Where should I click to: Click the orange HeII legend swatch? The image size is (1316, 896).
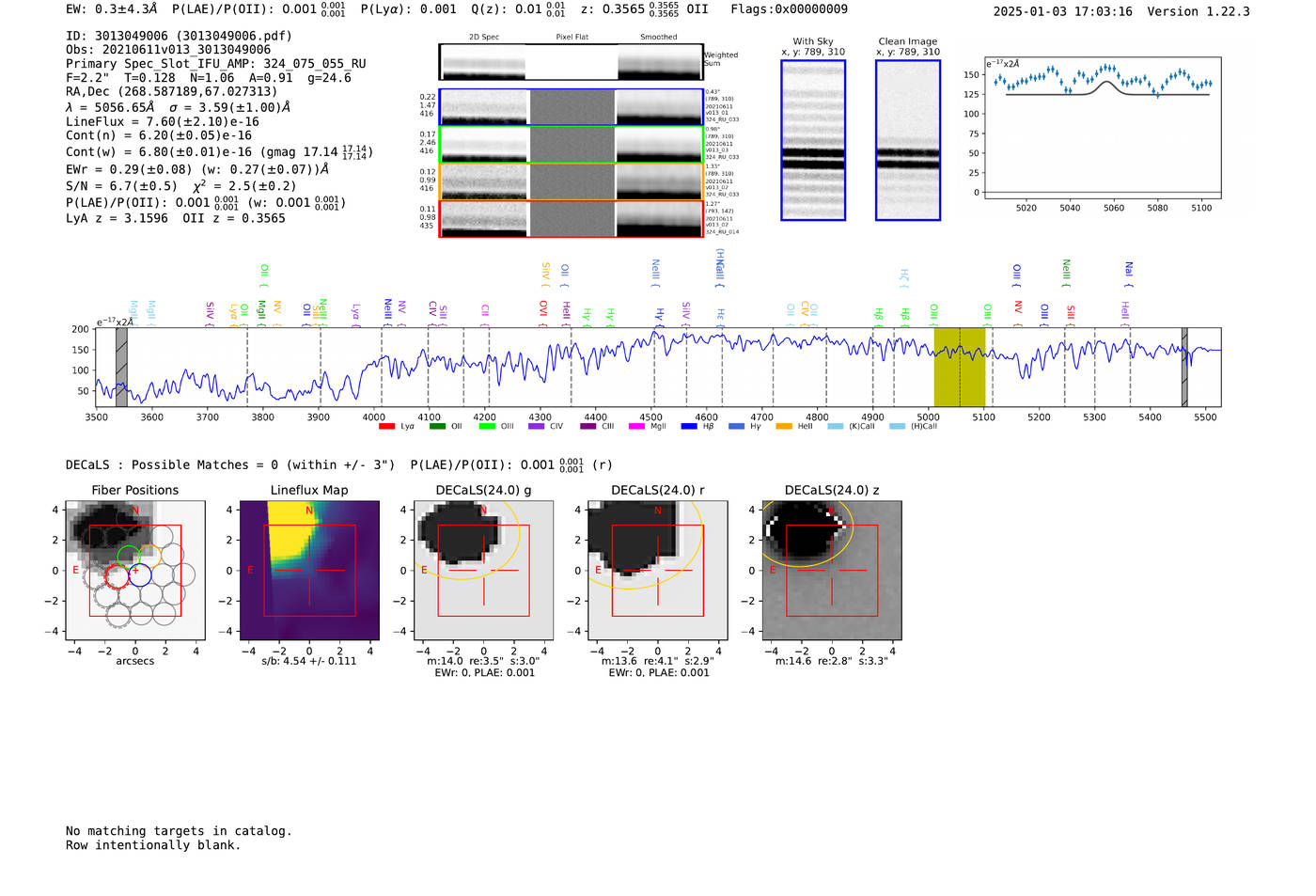tap(784, 427)
